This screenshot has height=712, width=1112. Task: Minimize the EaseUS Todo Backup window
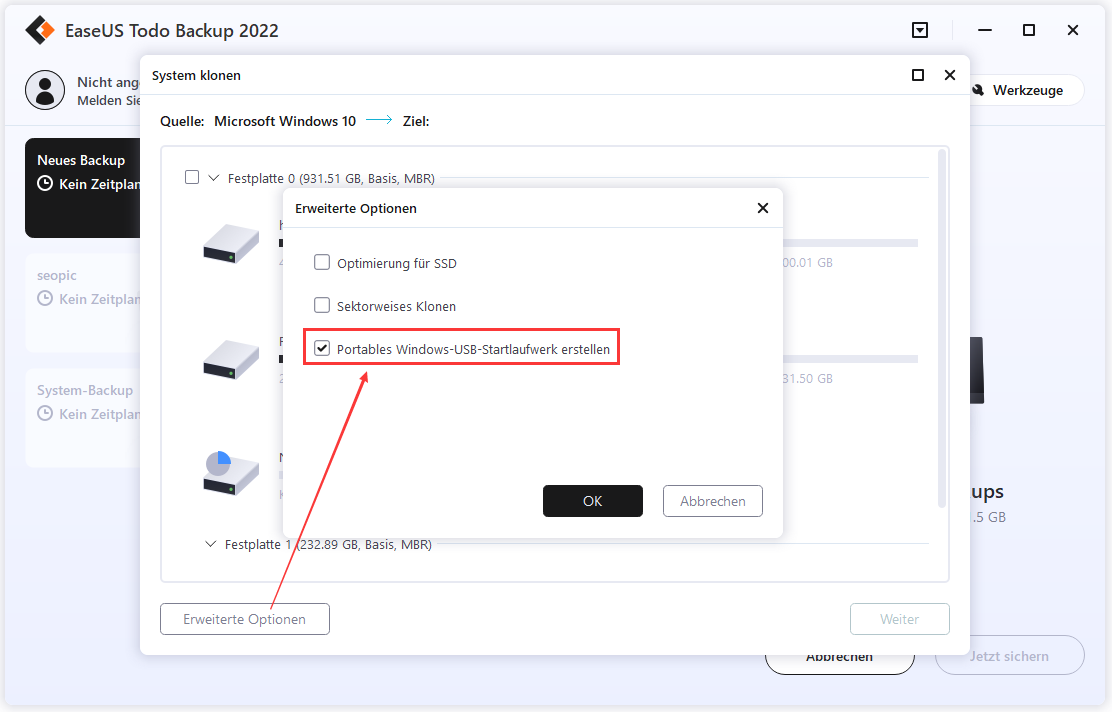984,30
